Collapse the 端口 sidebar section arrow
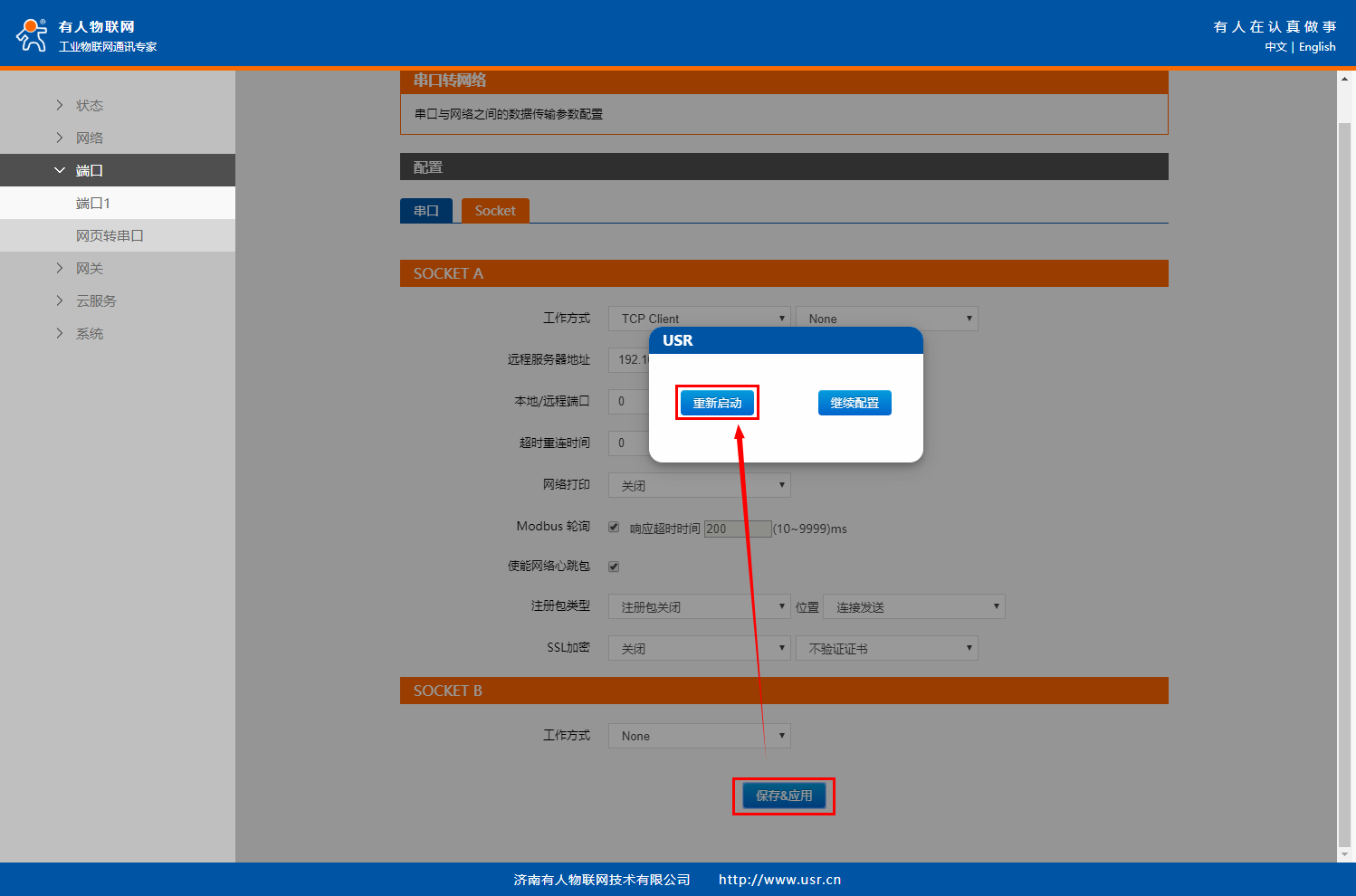This screenshot has height=896, width=1356. point(60,170)
